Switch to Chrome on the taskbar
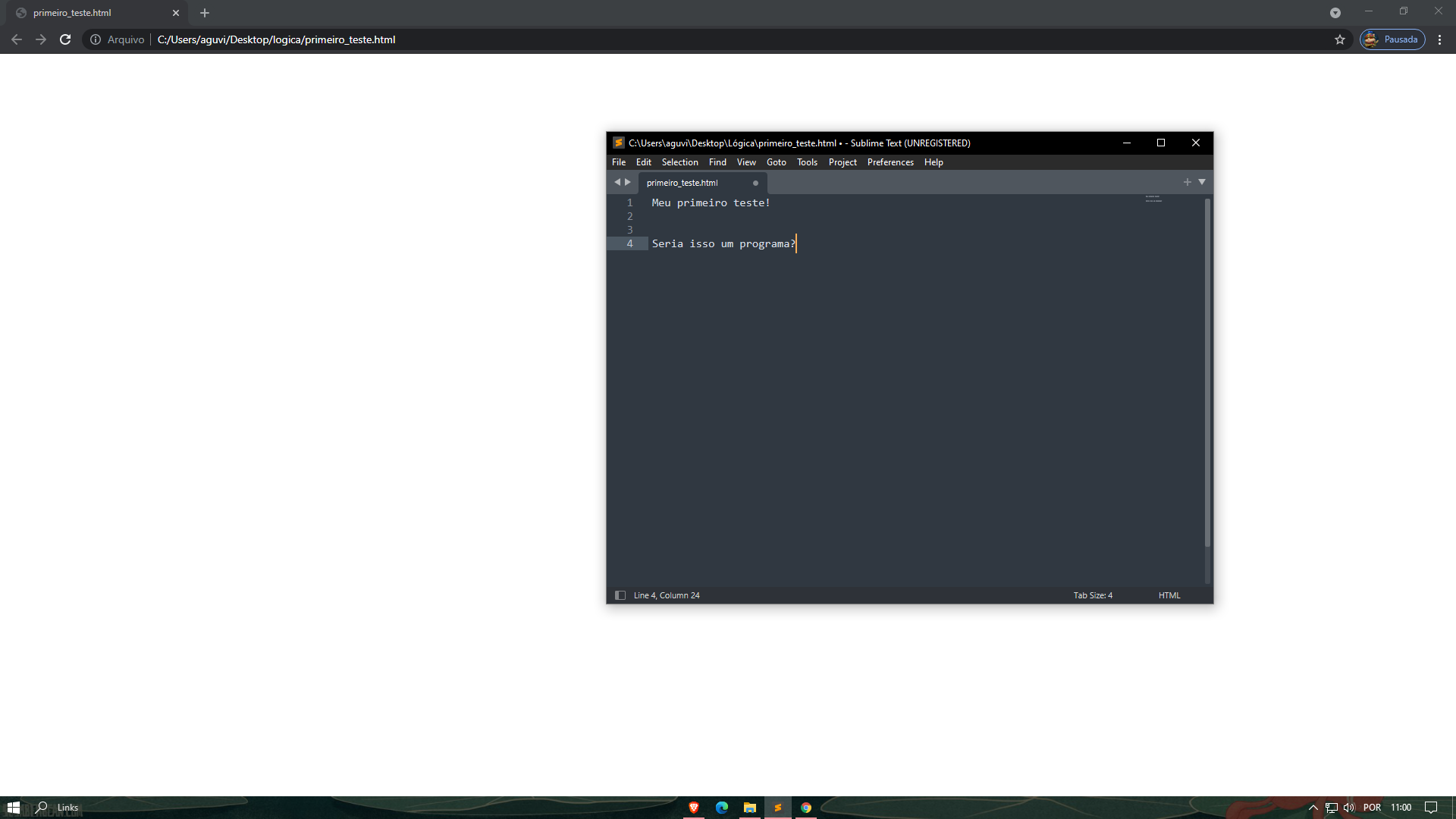This screenshot has height=819, width=1456. pos(805,808)
